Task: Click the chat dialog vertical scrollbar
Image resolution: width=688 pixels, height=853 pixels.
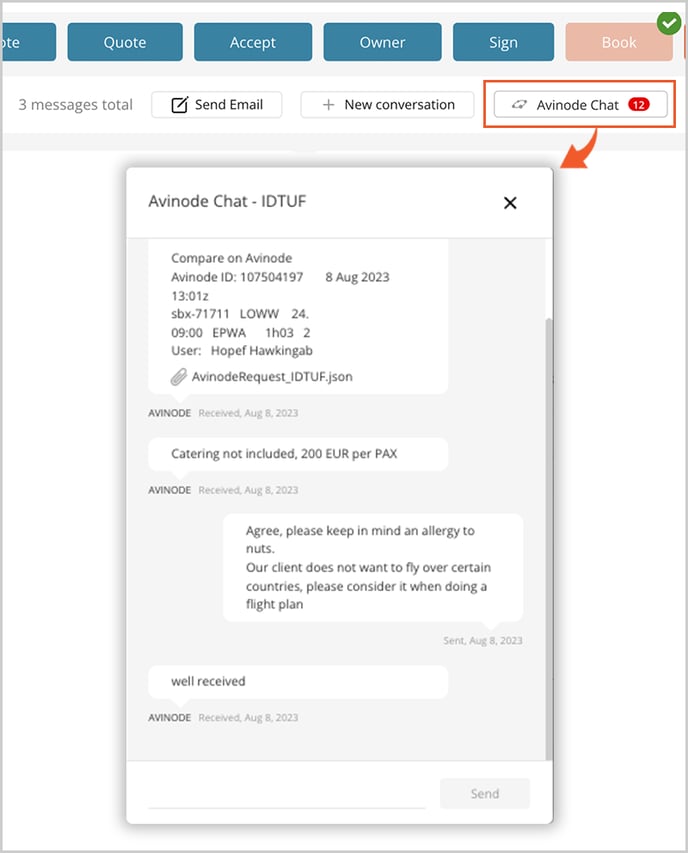Action: (x=548, y=539)
